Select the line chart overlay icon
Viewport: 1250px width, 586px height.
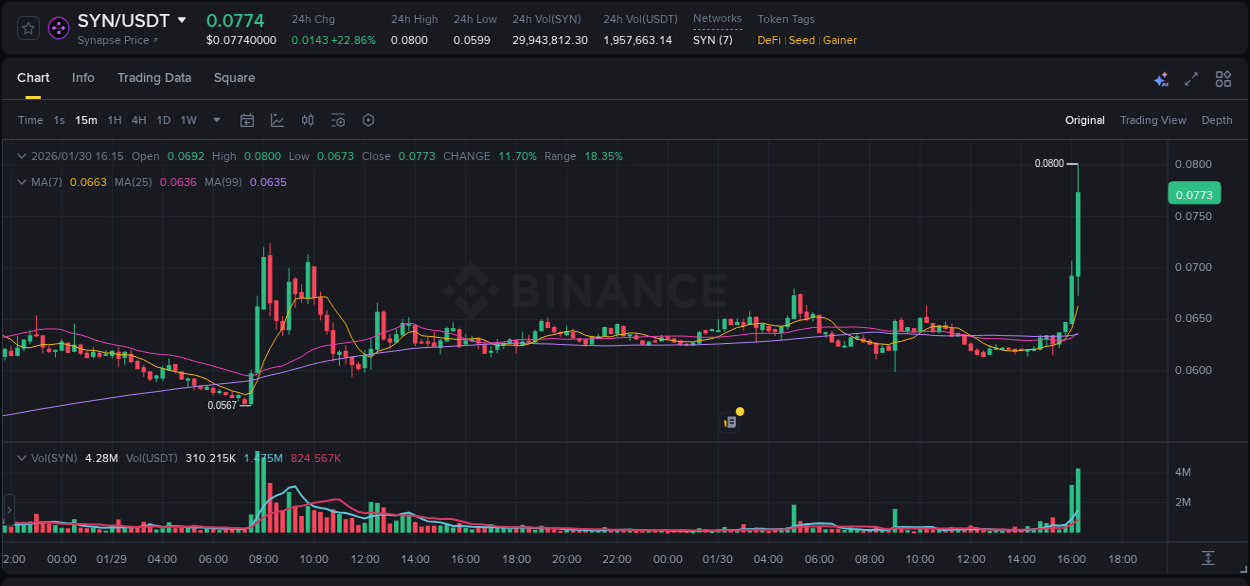pyautogui.click(x=275, y=120)
